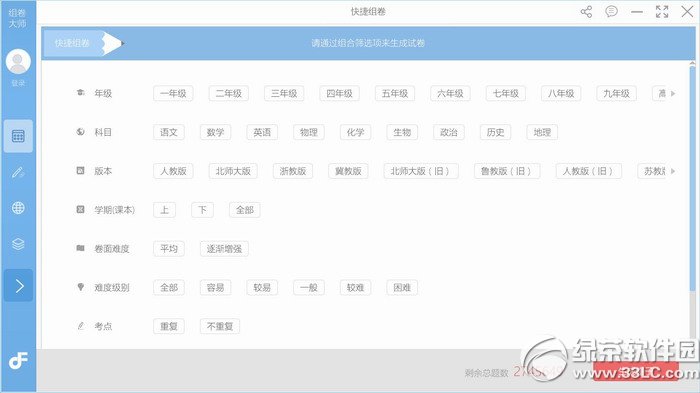Image resolution: width=700 pixels, height=393 pixels.
Task: Click the logo icon at sidebar bottom
Action: (18, 361)
